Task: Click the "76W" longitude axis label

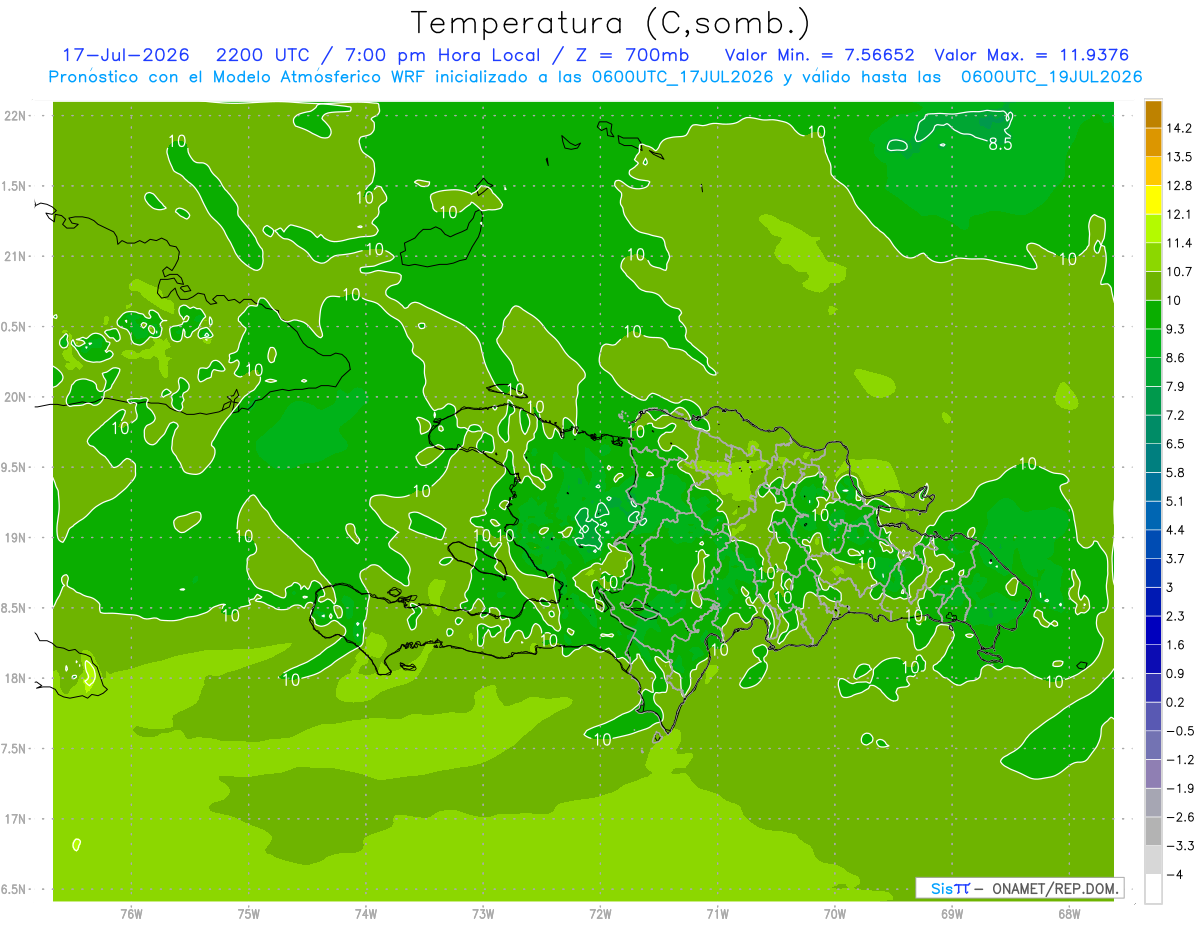Action: click(131, 913)
